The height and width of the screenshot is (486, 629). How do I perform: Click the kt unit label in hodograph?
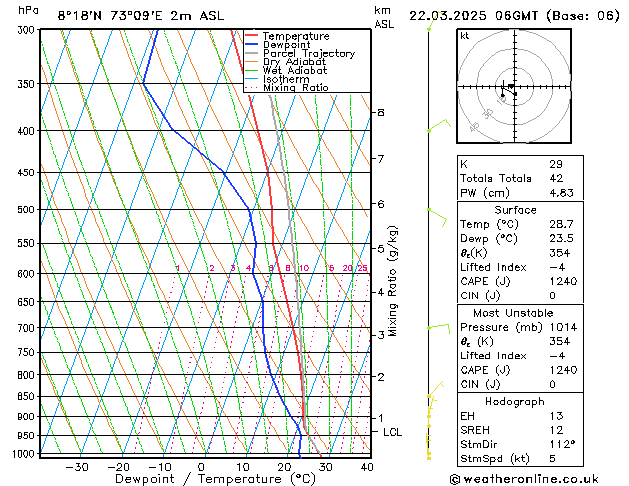465,36
